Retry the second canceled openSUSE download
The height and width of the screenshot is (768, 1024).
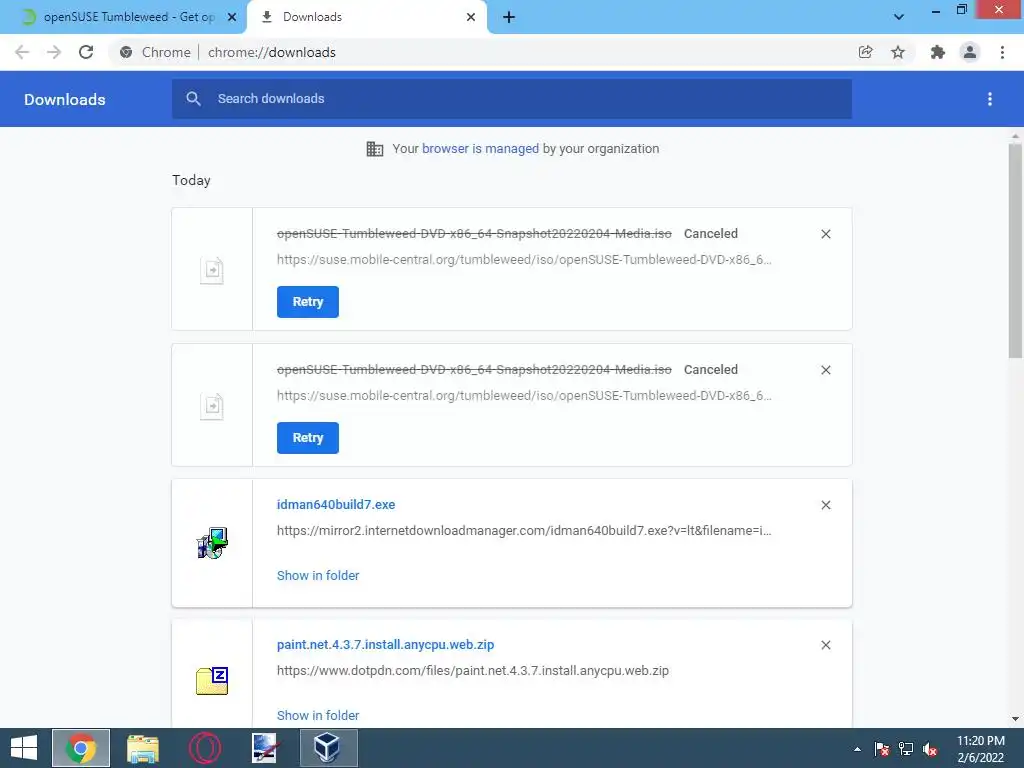(x=308, y=438)
